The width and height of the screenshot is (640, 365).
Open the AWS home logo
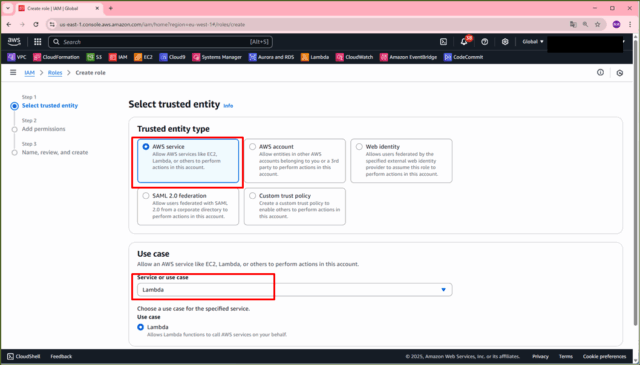(14, 42)
